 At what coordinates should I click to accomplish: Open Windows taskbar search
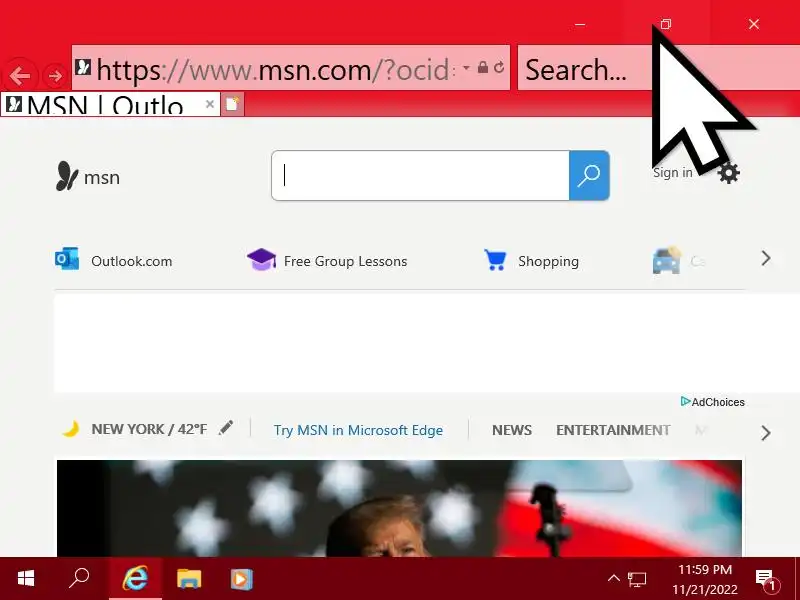click(x=79, y=579)
